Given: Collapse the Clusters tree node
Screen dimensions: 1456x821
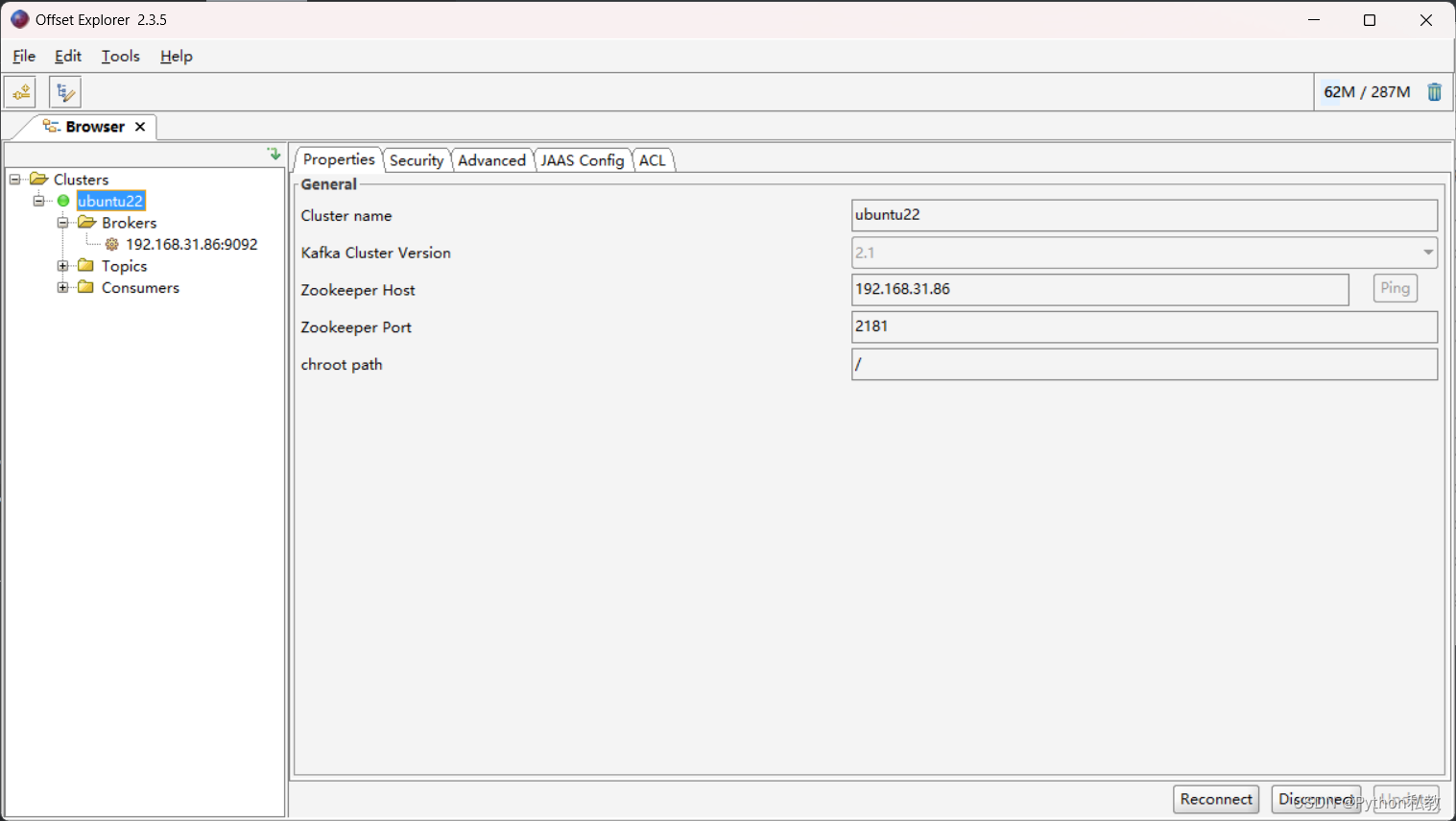Looking at the screenshot, I should [x=14, y=179].
